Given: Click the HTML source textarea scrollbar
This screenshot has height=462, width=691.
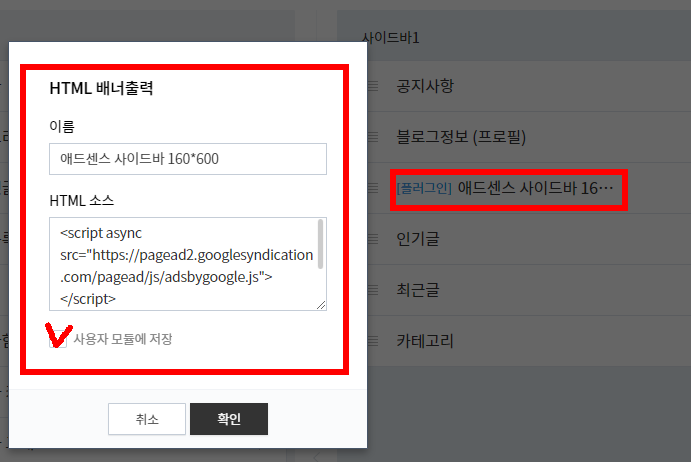Looking at the screenshot, I should 320,244.
